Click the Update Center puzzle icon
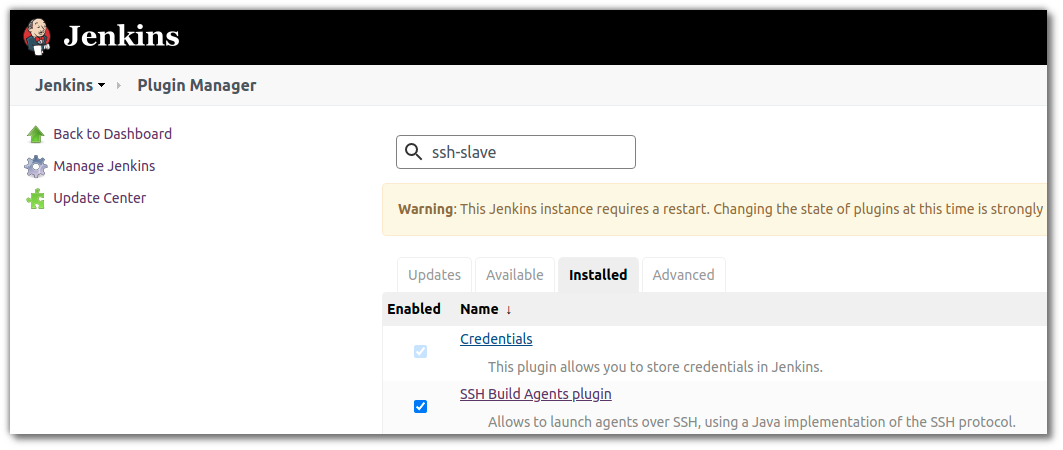 (35, 198)
